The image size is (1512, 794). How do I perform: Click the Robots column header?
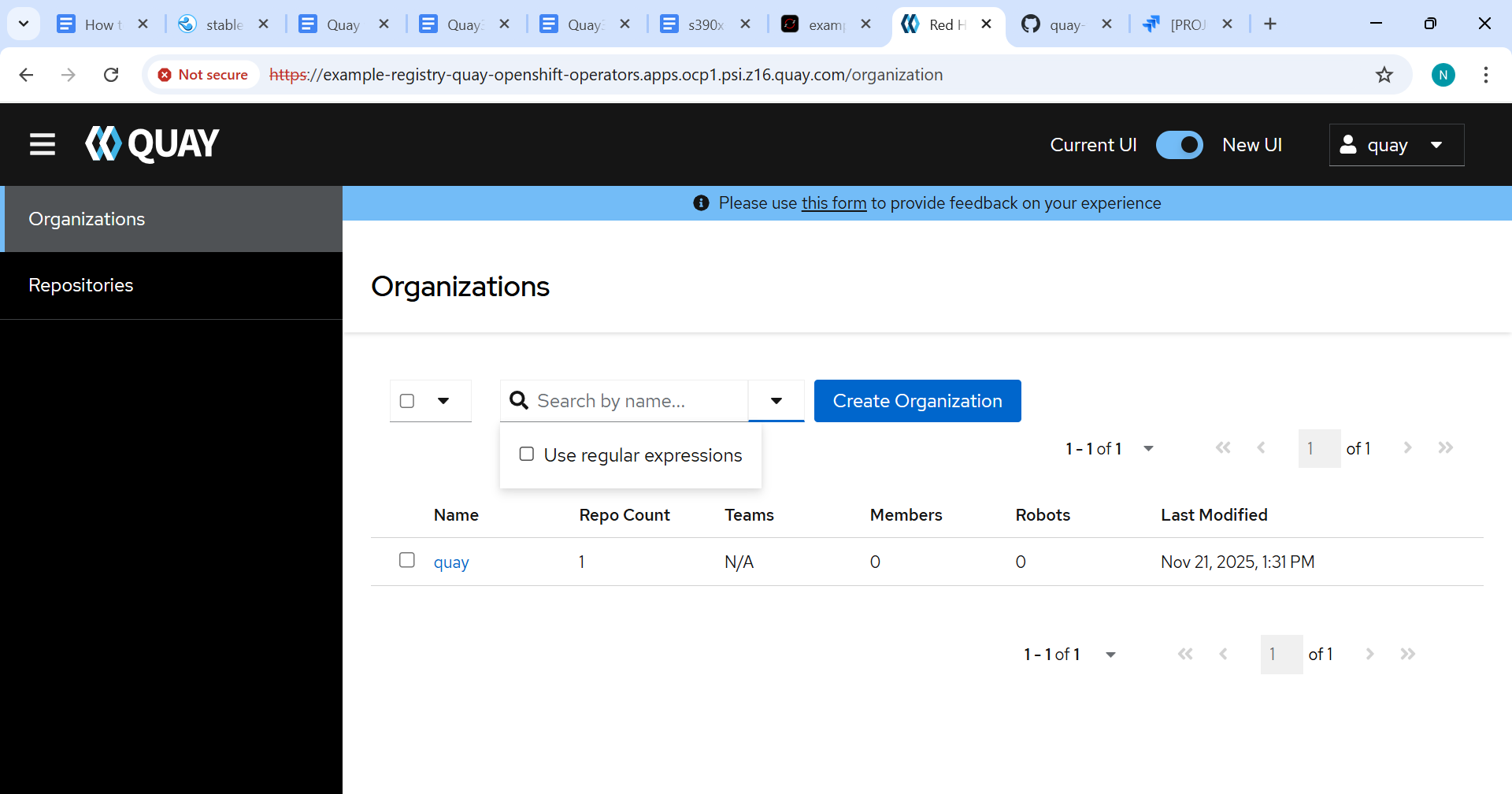[x=1043, y=515]
